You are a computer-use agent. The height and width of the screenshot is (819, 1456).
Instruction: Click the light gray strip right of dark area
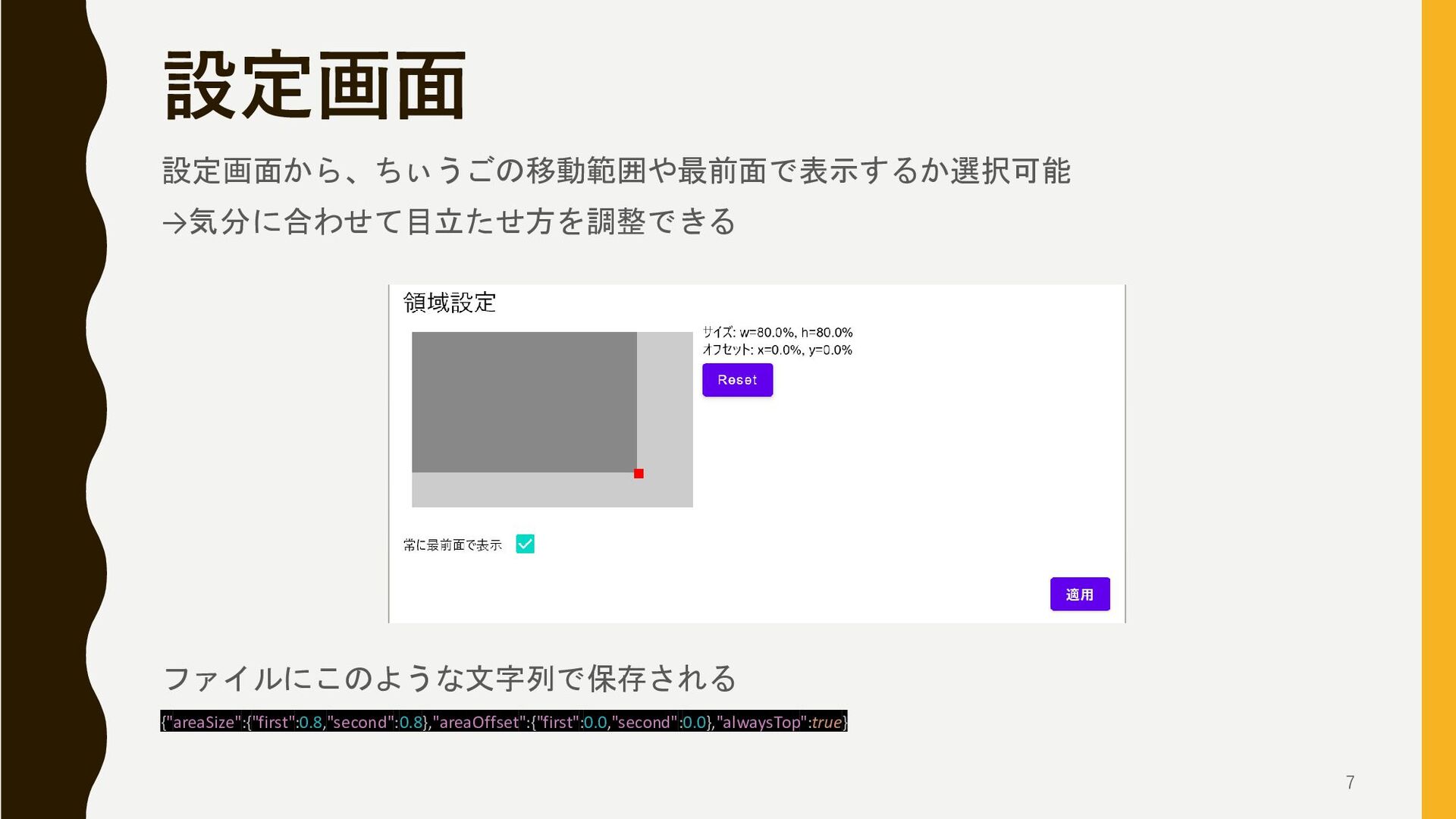(665, 402)
